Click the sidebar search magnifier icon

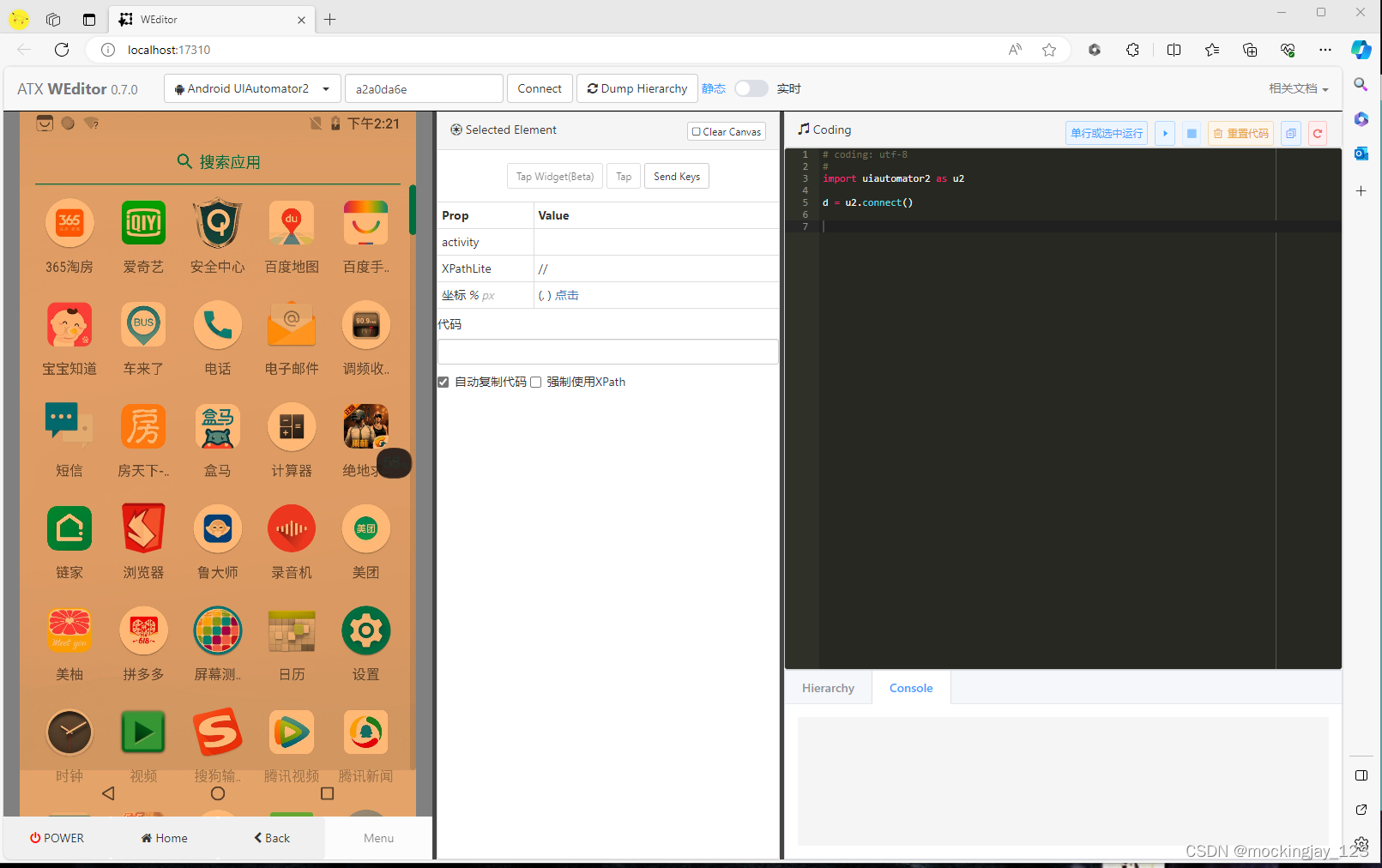[1361, 84]
